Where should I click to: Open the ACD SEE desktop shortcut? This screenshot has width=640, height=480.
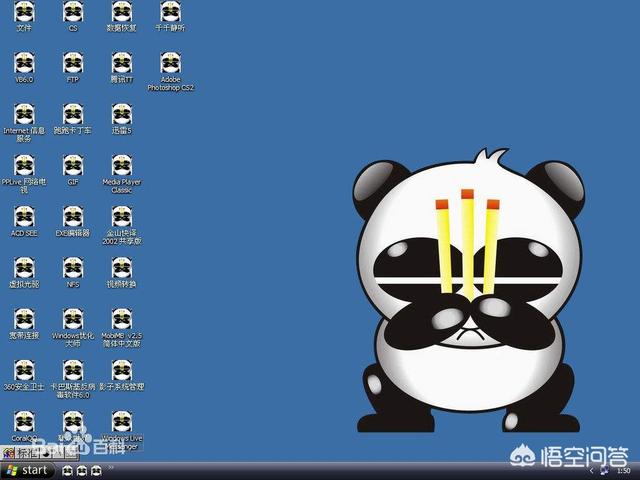pos(24,217)
